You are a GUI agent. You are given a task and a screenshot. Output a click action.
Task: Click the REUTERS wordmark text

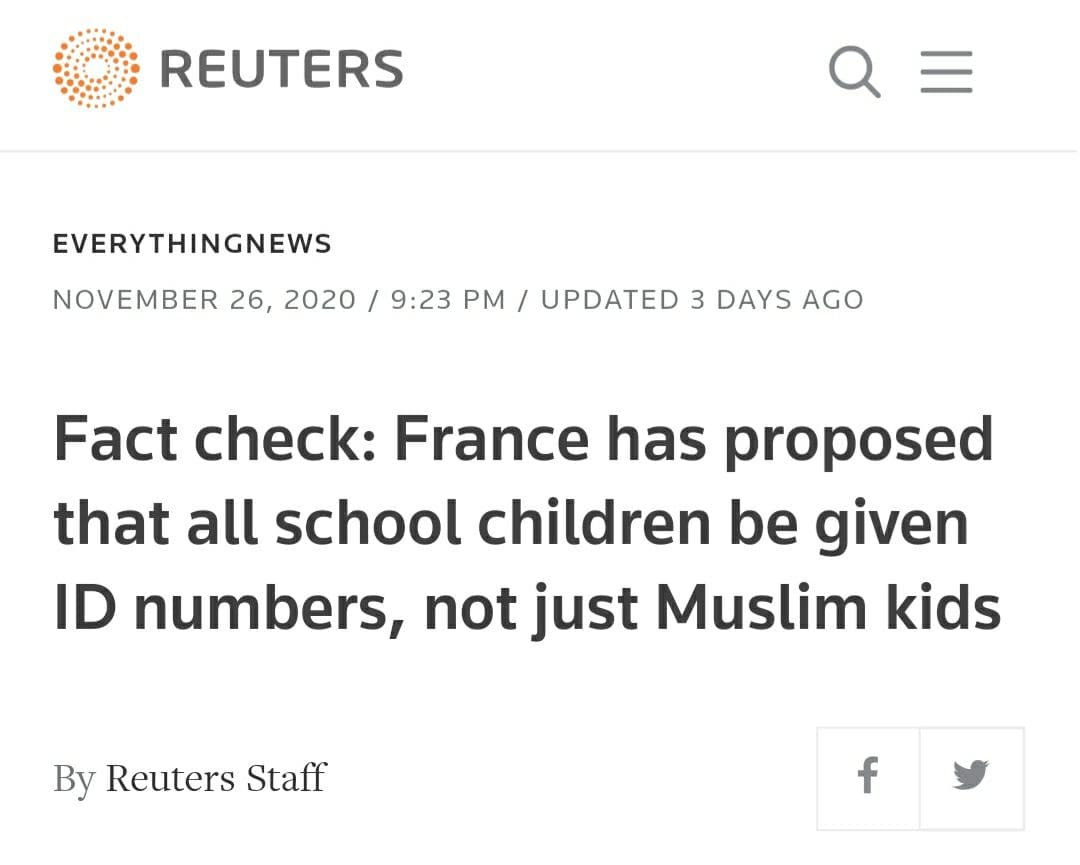click(x=281, y=70)
